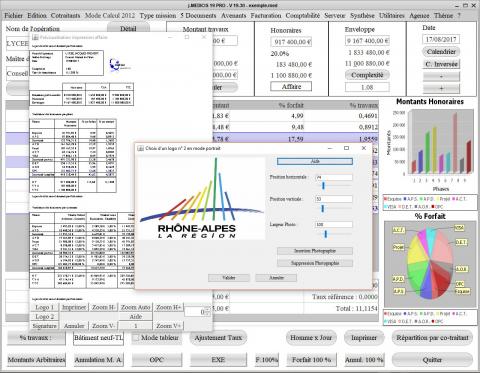The image size is (480, 373).
Task: Click the Quitter button
Action: point(432,360)
